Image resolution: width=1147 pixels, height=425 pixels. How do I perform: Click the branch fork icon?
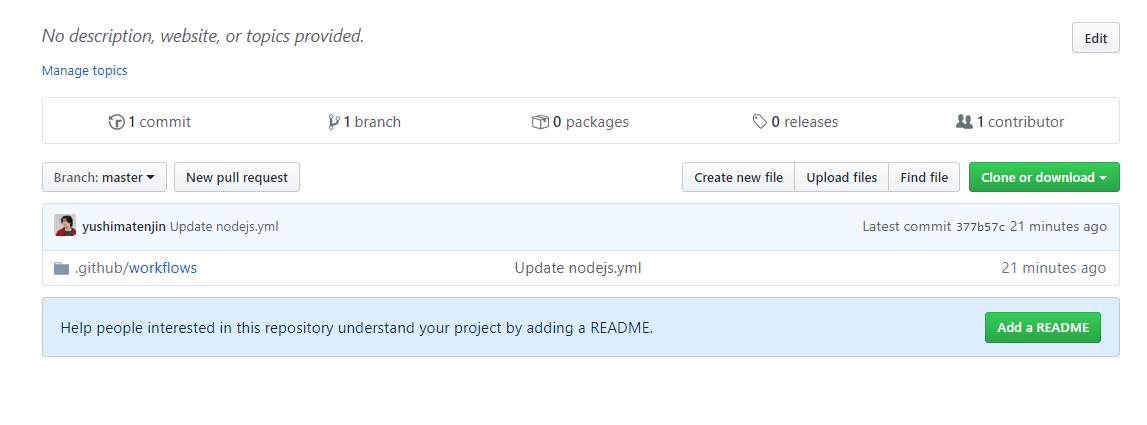point(333,122)
